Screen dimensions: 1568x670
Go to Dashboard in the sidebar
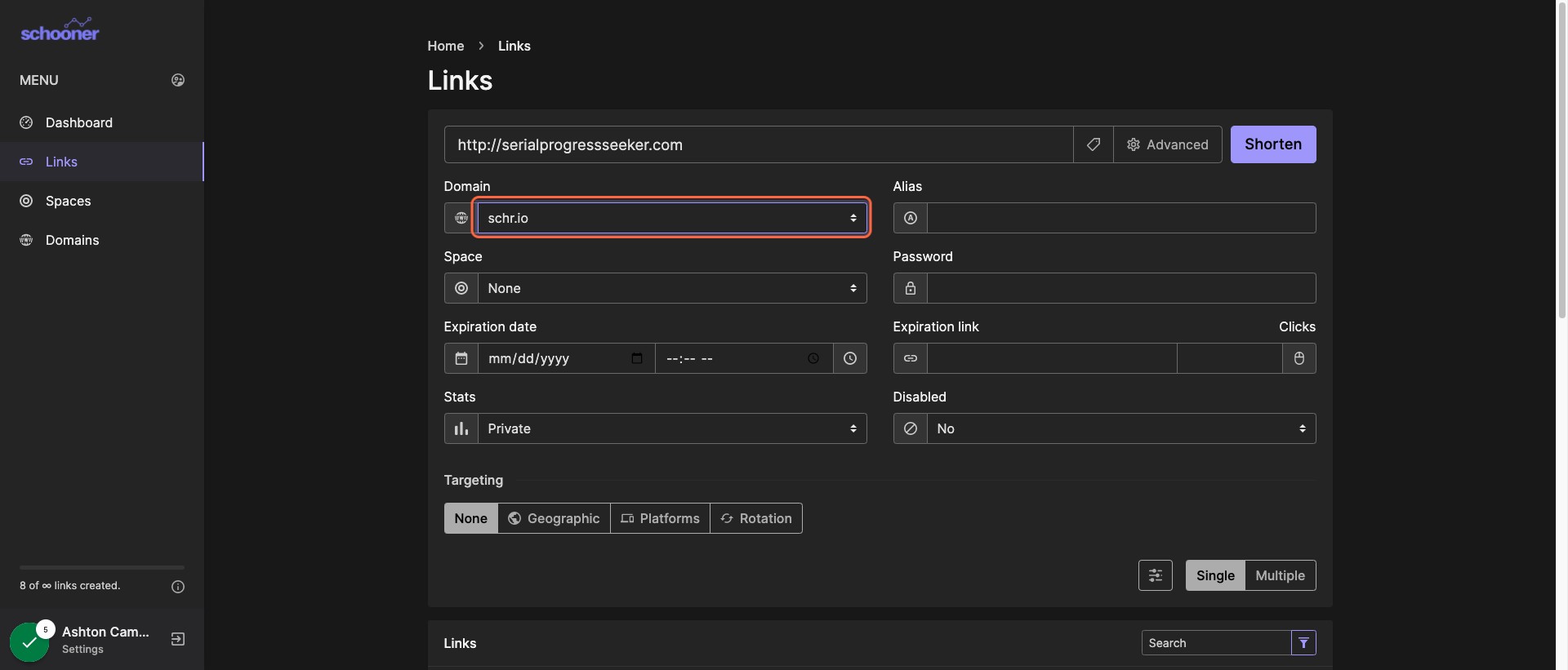click(x=102, y=122)
